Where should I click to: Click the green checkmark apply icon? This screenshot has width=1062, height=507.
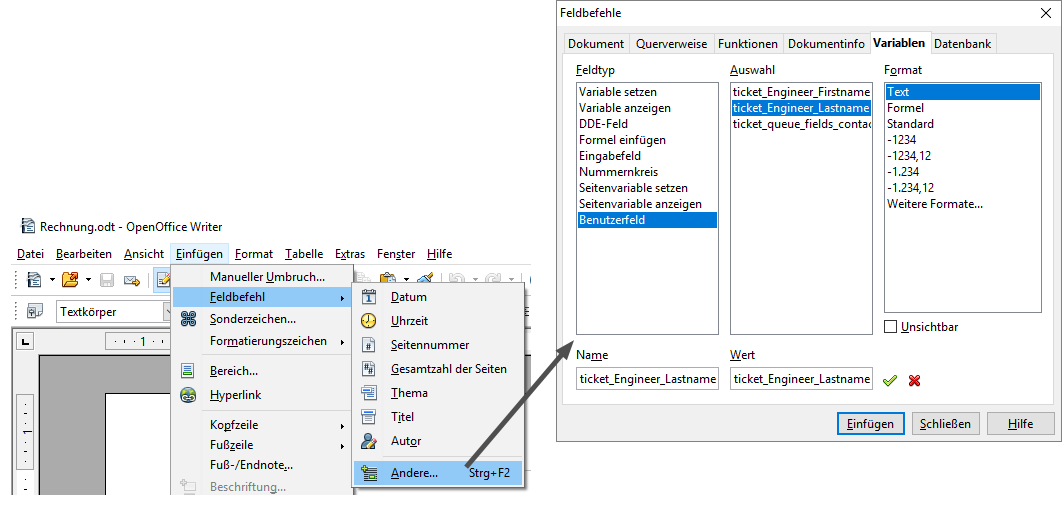click(890, 380)
